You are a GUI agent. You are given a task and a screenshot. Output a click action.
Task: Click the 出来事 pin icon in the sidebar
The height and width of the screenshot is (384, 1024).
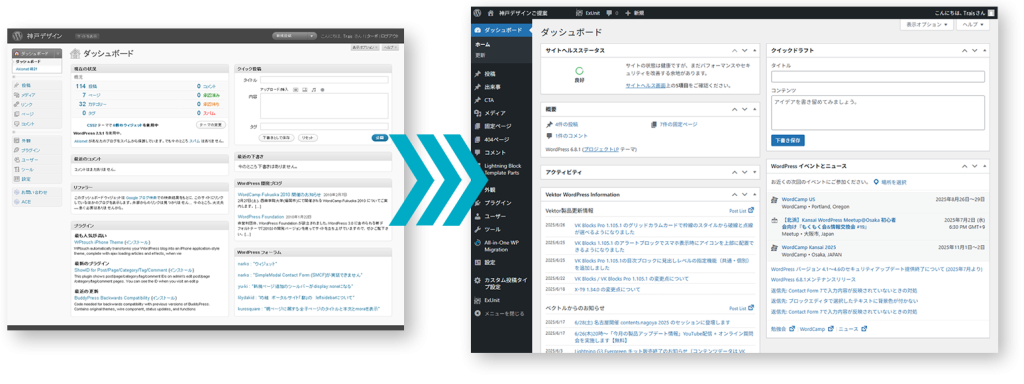(x=478, y=87)
